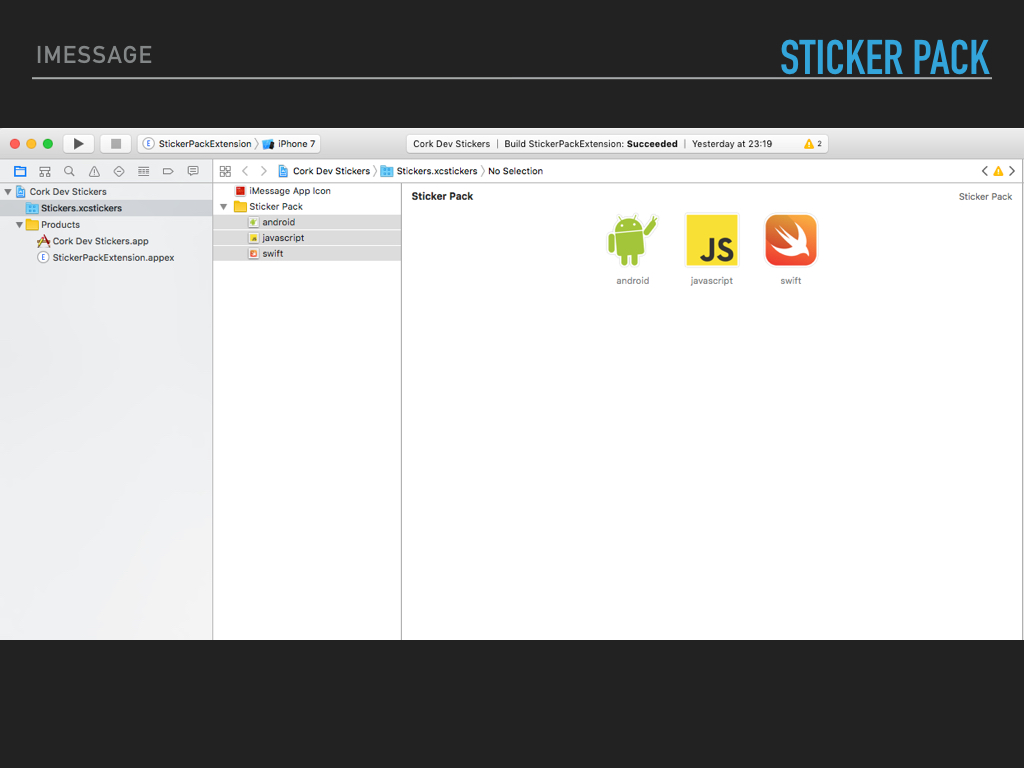Select Cork Dev Stickers project row
Image resolution: width=1024 pixels, height=768 pixels.
point(106,191)
